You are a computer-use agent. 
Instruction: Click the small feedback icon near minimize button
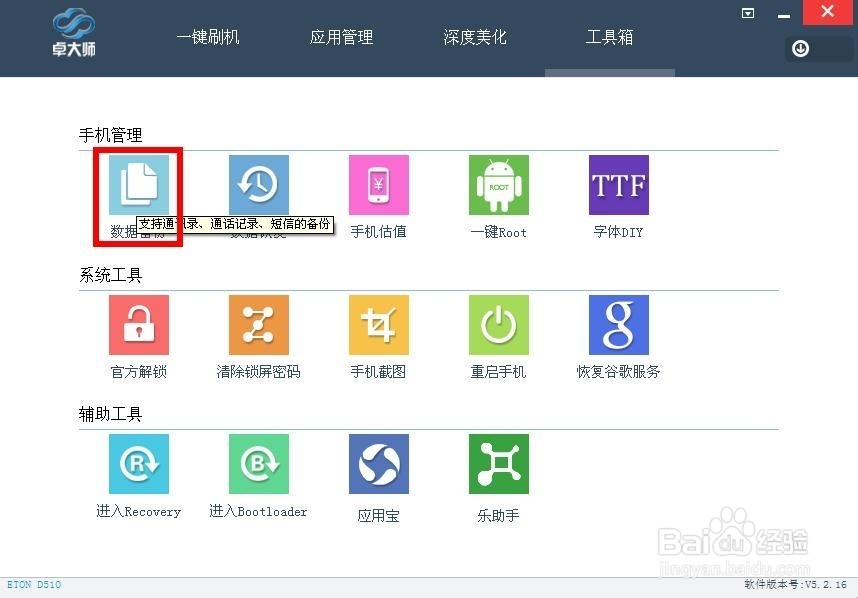[x=747, y=14]
